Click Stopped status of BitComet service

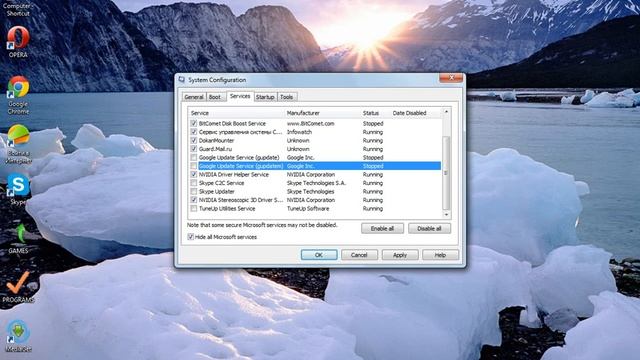[x=373, y=123]
